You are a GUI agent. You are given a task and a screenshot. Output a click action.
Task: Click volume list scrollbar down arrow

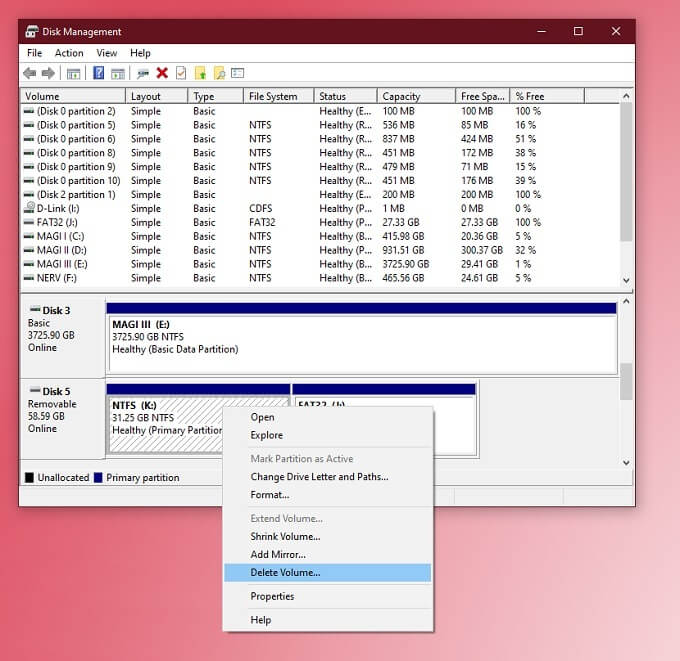pyautogui.click(x=626, y=282)
